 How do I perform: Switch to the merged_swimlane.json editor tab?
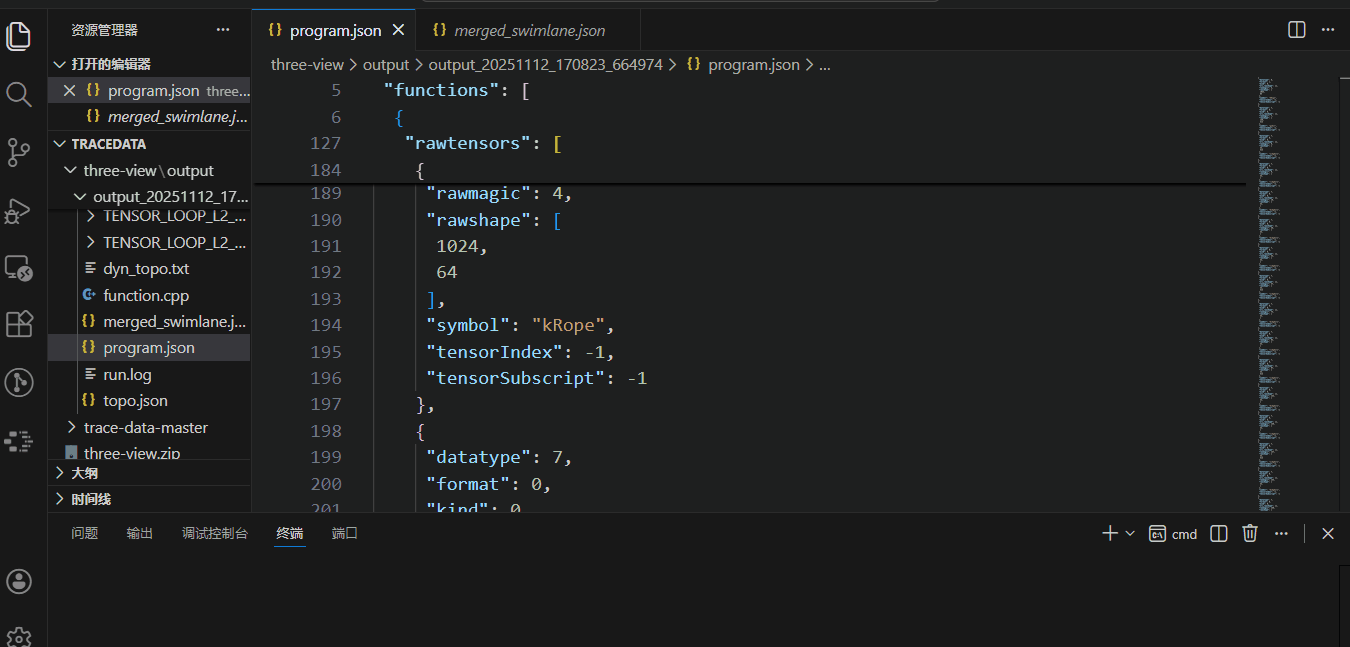click(x=529, y=31)
